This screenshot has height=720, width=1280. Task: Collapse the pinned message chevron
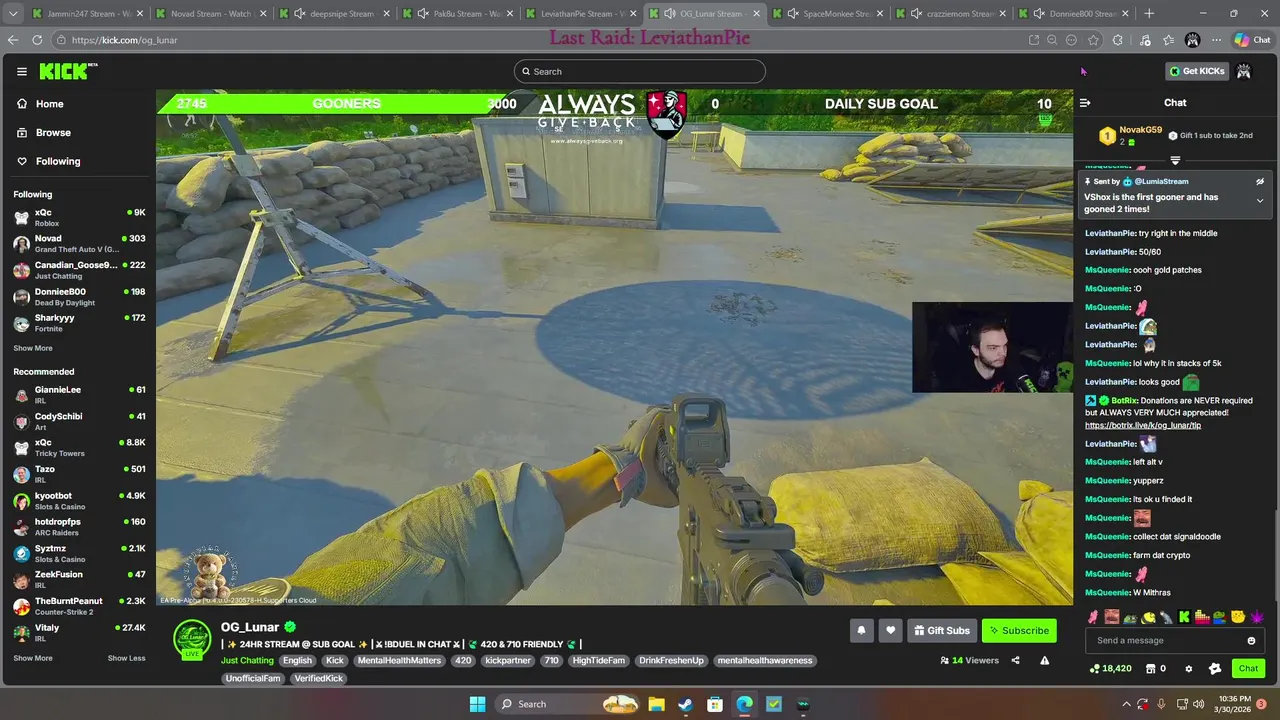[1260, 201]
